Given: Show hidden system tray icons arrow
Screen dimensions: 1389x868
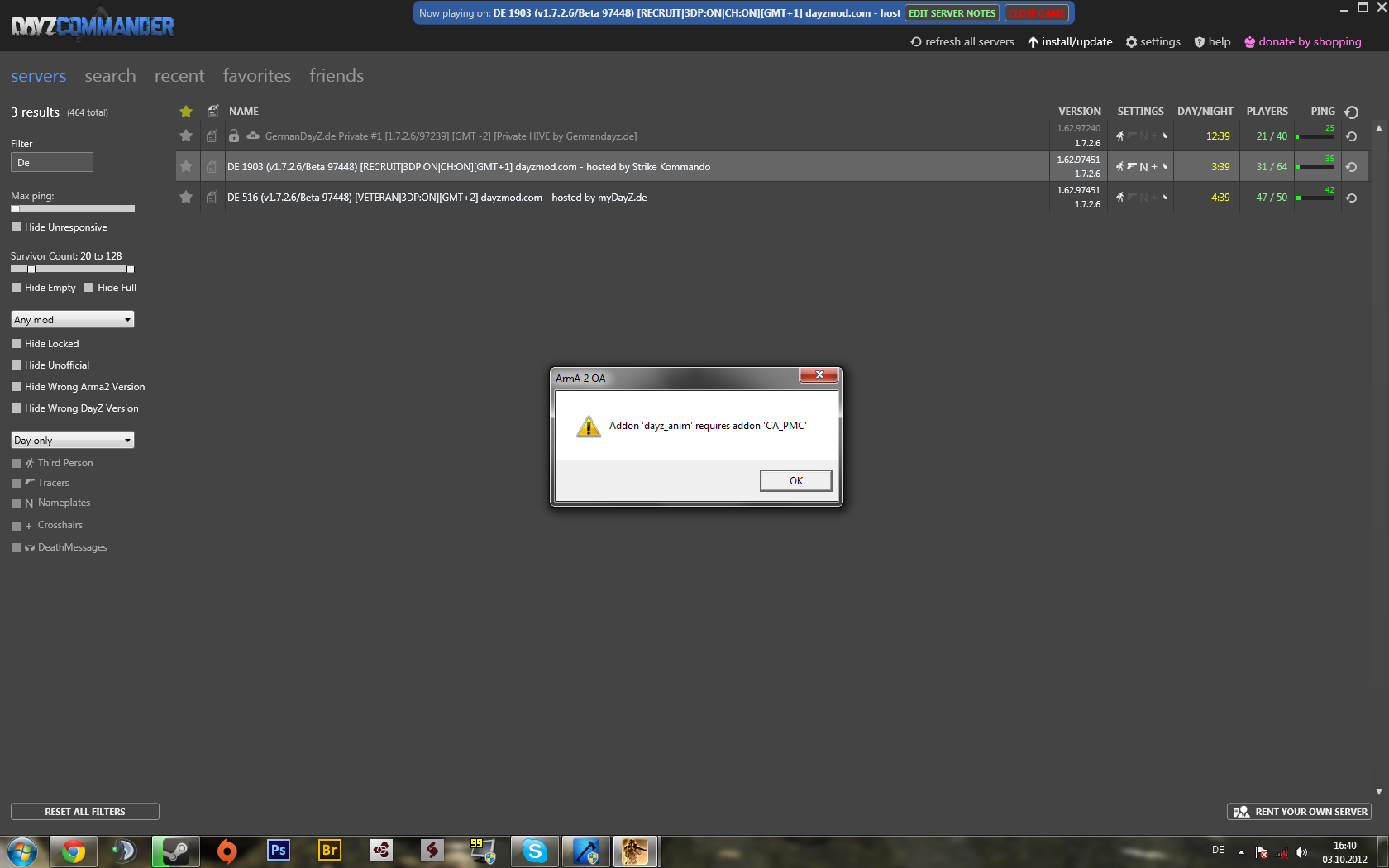Looking at the screenshot, I should click(x=1240, y=851).
